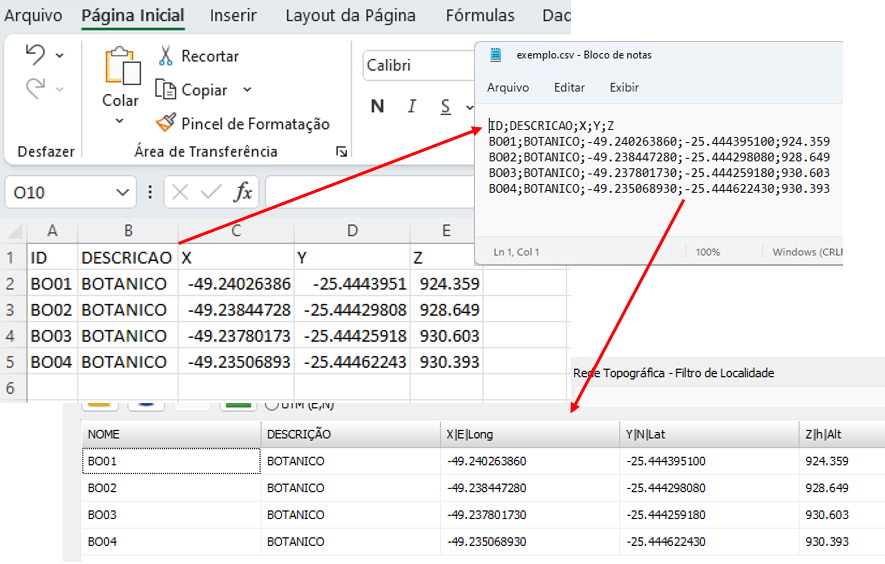Open Arquivo menu in Bloco de notas
The height and width of the screenshot is (564, 885).
point(508,88)
